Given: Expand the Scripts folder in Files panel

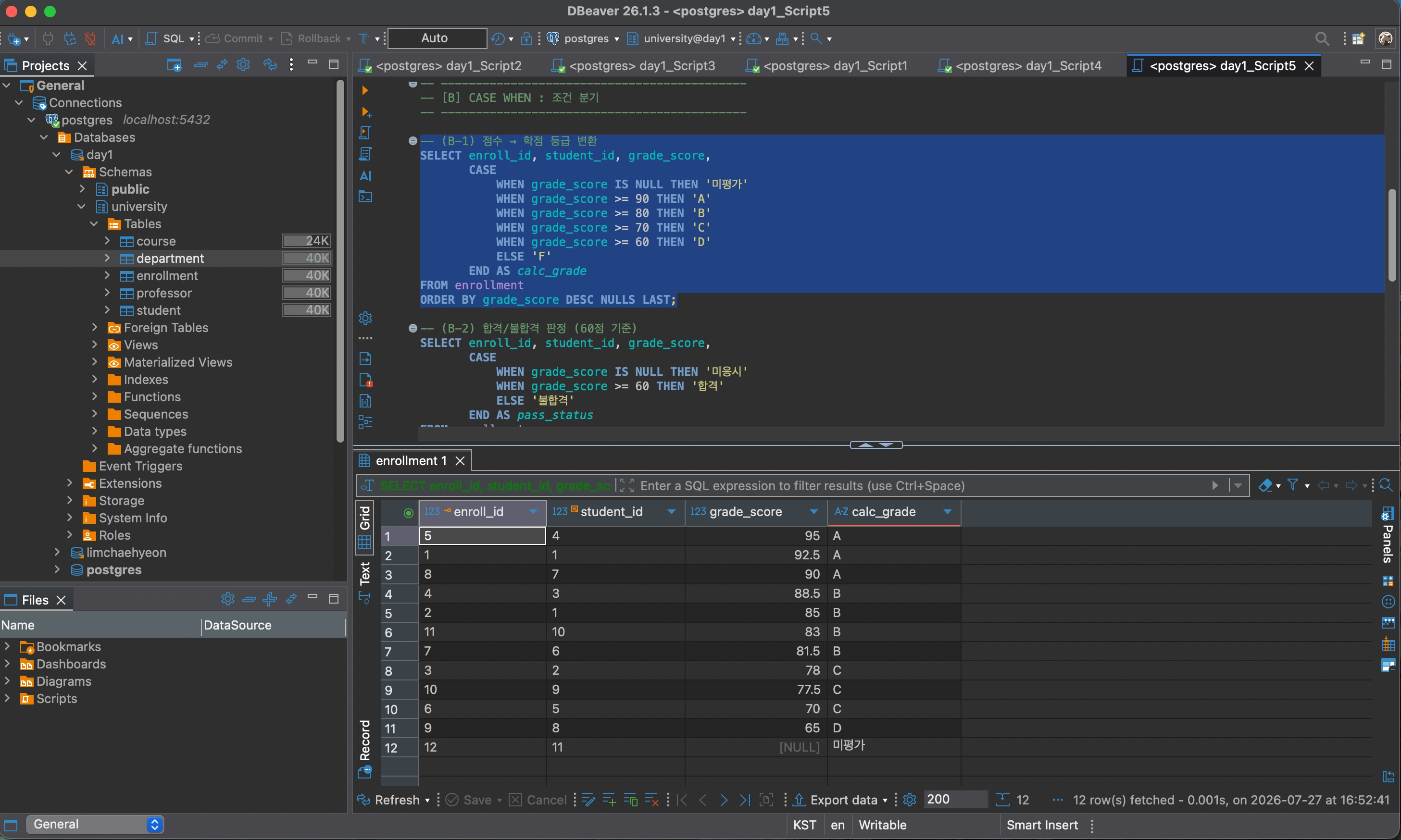Looking at the screenshot, I should pos(7,698).
